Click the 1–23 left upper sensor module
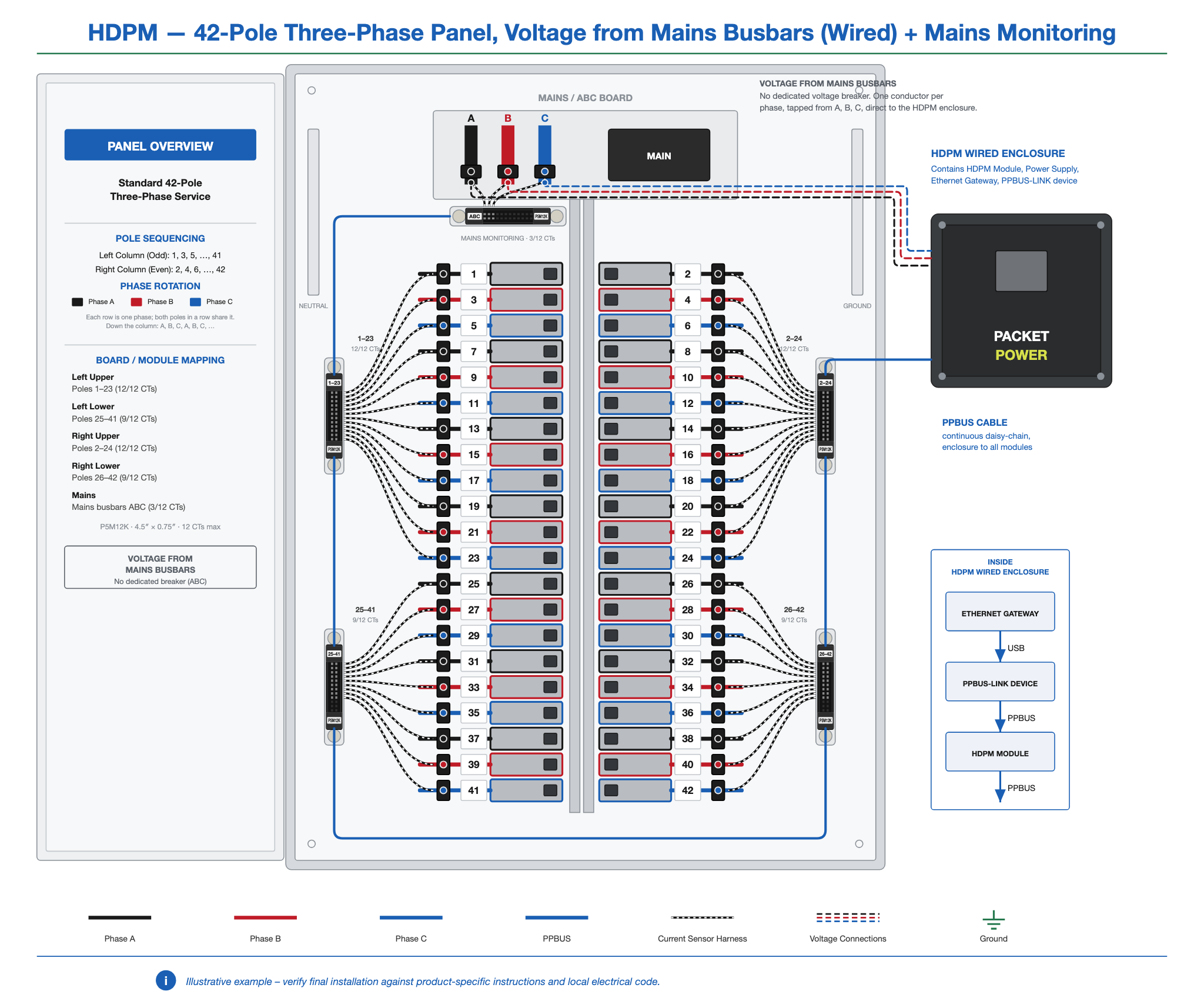Screen dimensions: 1204x1008 (x=334, y=416)
